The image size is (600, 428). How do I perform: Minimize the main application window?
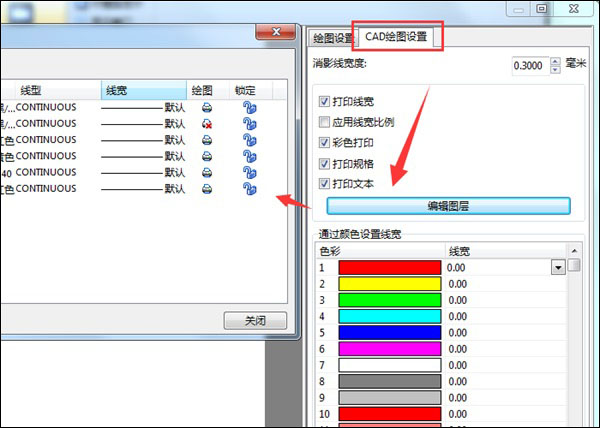point(519,8)
